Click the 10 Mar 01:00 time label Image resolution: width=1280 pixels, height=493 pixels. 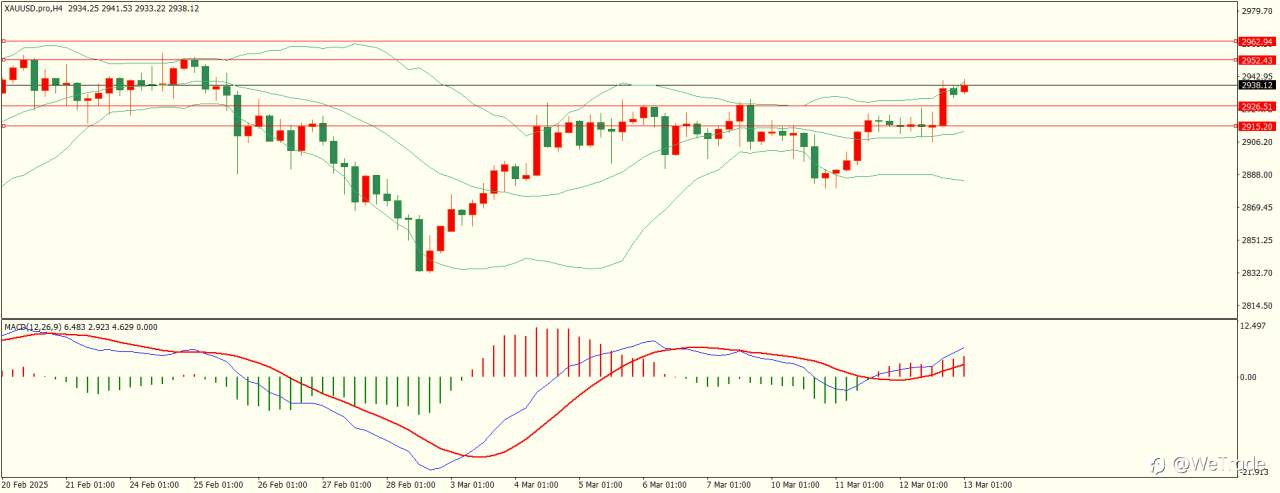click(793, 485)
